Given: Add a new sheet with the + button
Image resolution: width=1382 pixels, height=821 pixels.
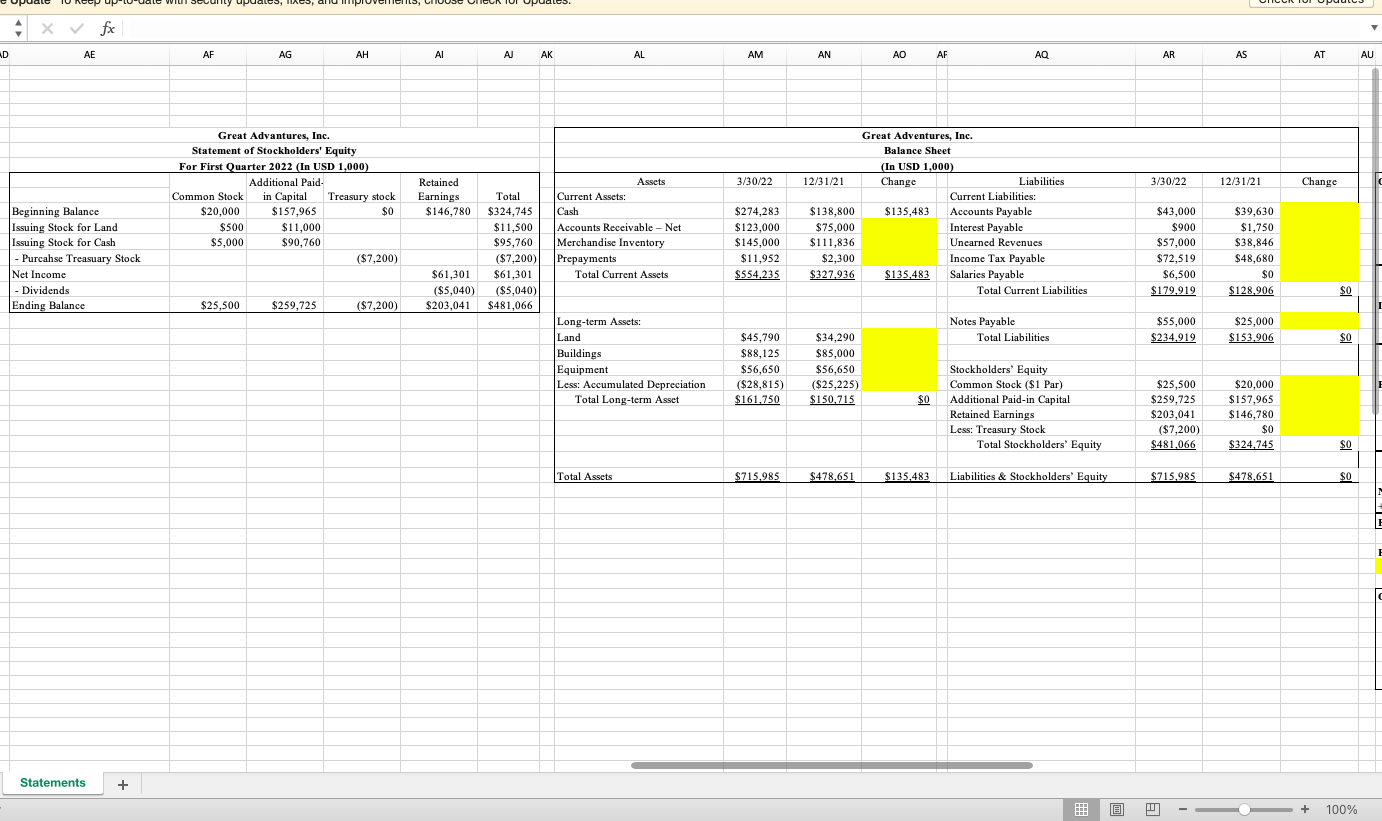Looking at the screenshot, I should point(122,784).
